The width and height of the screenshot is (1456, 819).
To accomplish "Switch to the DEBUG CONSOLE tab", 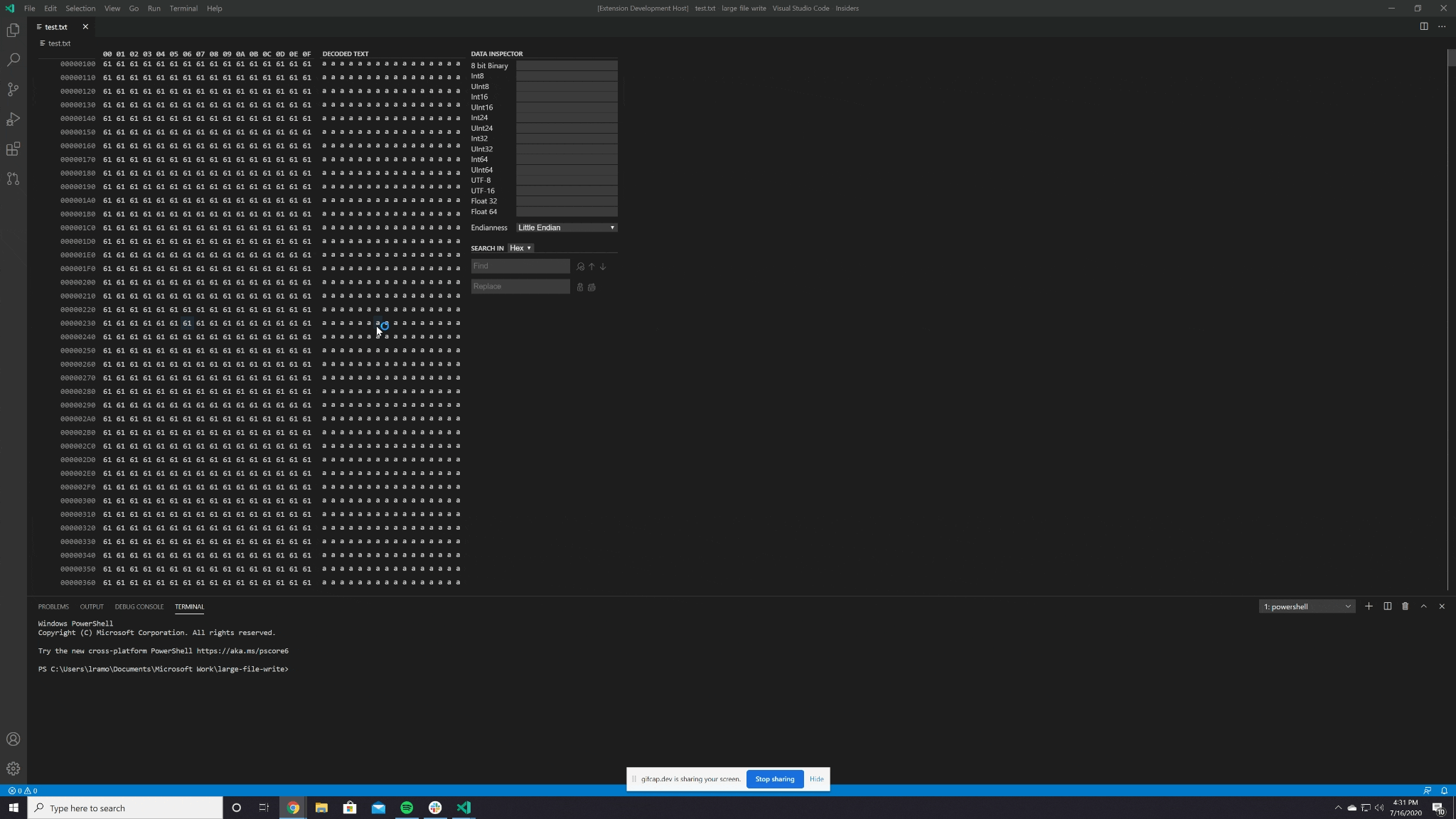I will (139, 606).
